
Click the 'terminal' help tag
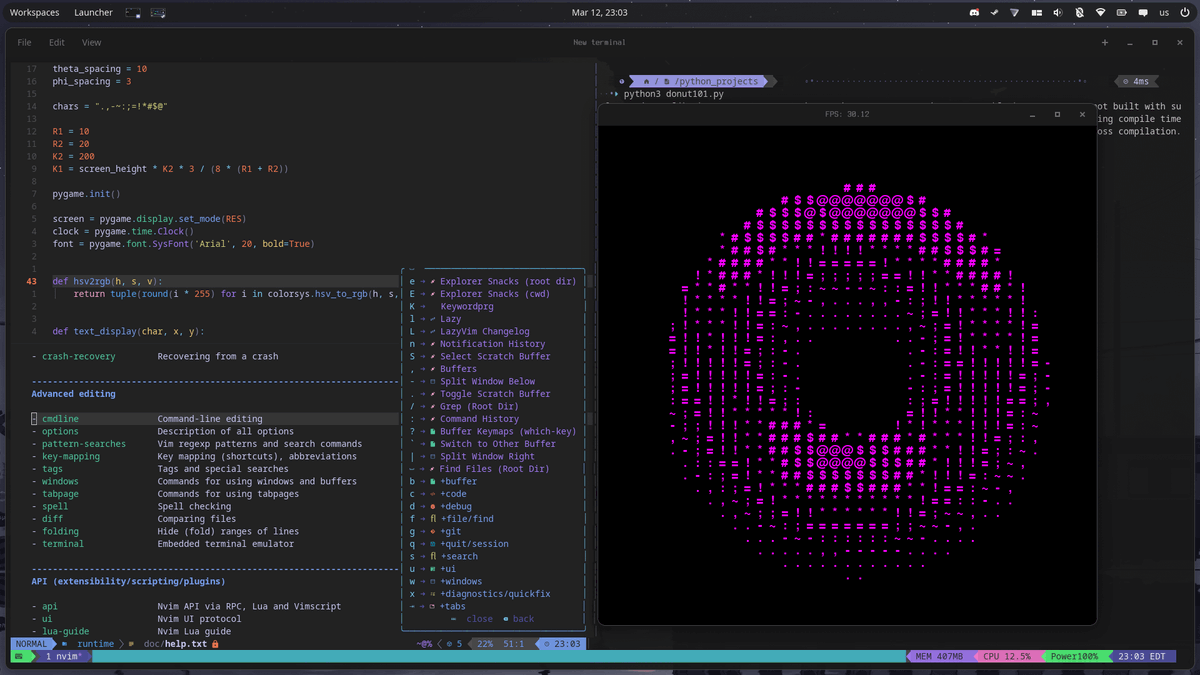pos(63,544)
